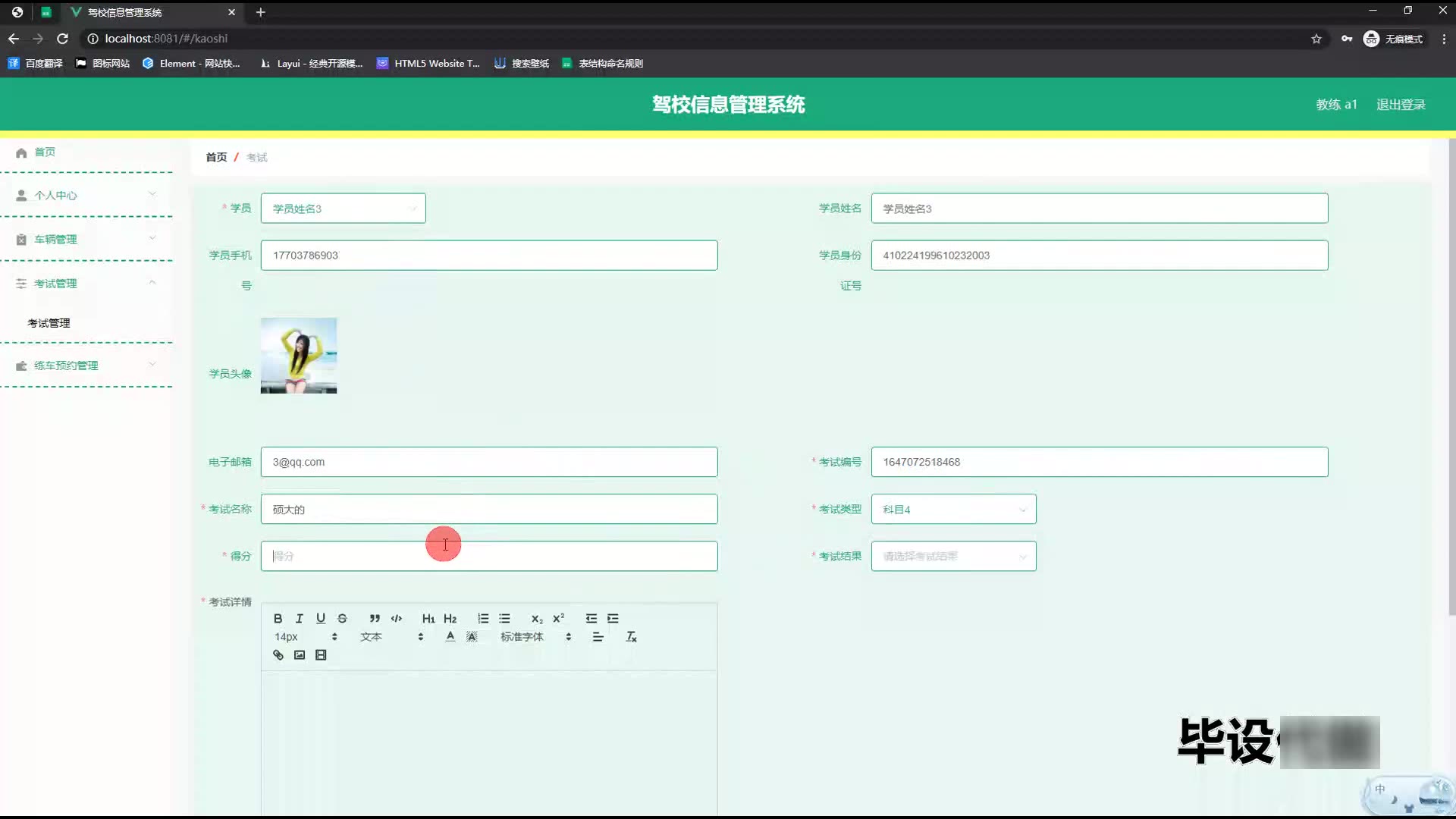Apply superscript formatting
The width and height of the screenshot is (1456, 819).
[558, 619]
